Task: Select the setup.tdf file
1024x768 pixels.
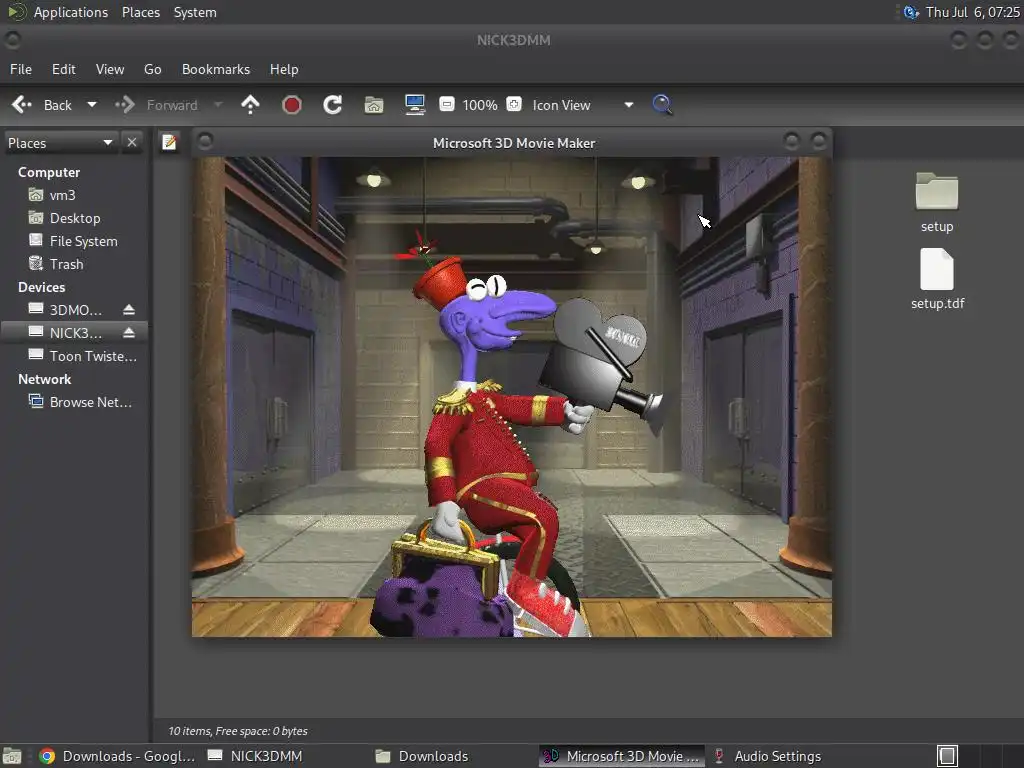Action: pos(937,279)
